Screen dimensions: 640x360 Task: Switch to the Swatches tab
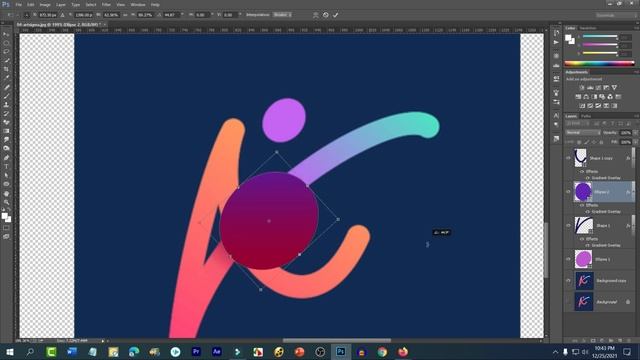pos(588,28)
